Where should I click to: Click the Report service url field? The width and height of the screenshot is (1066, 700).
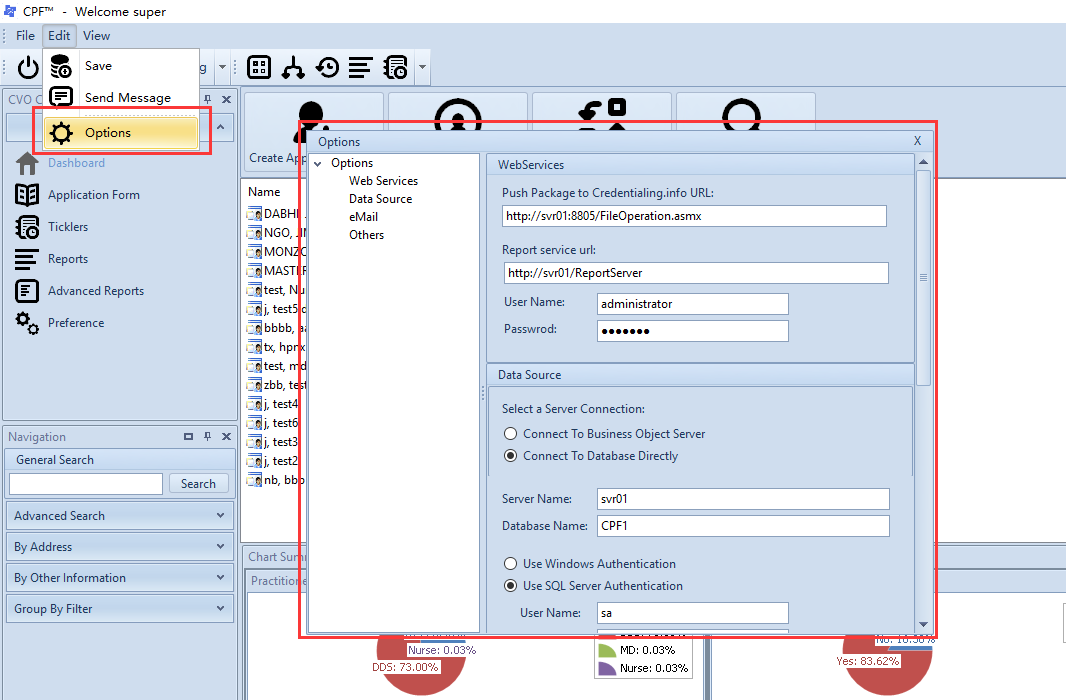pyautogui.click(x=696, y=273)
